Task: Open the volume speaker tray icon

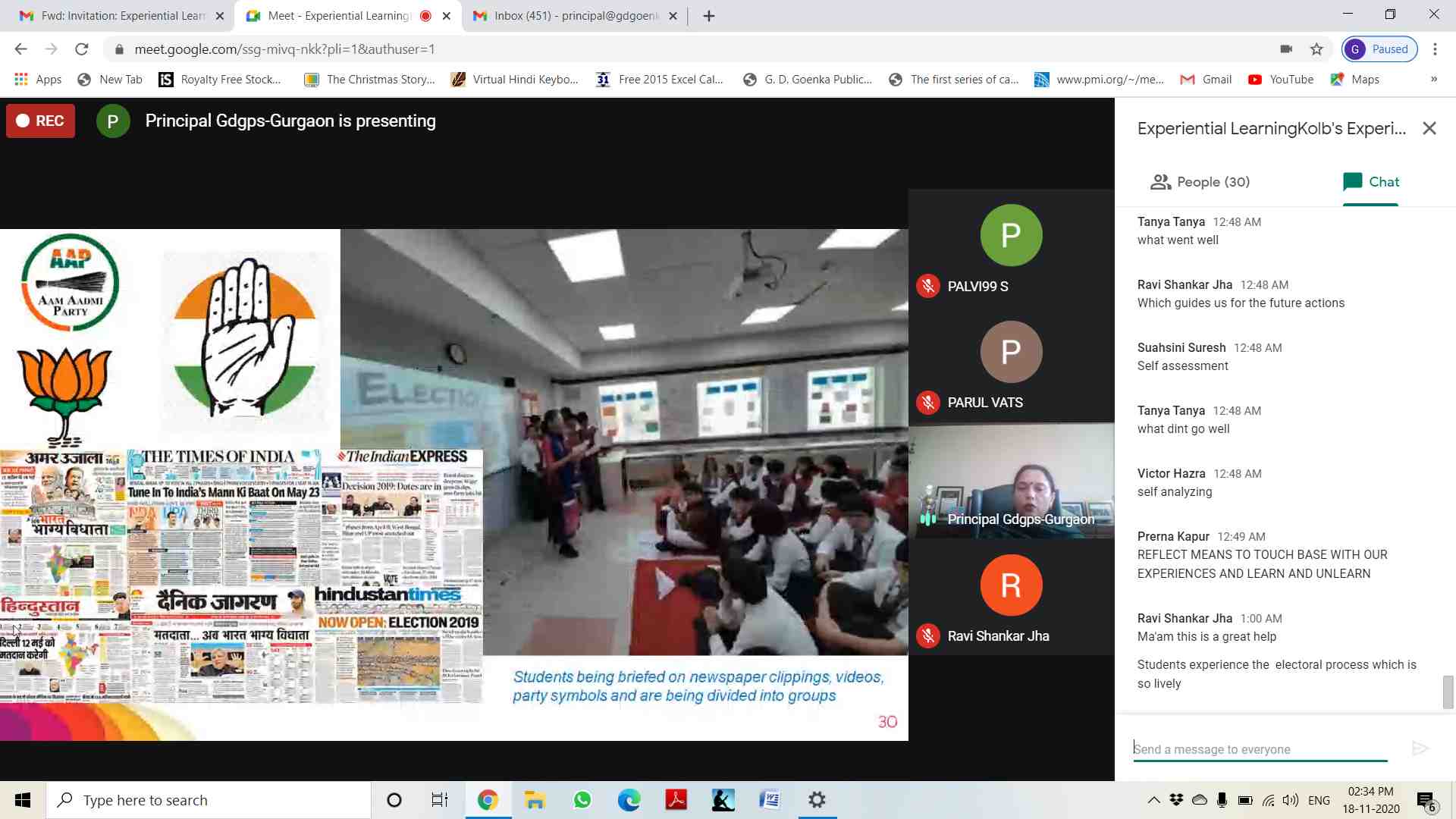Action: pyautogui.click(x=1291, y=800)
